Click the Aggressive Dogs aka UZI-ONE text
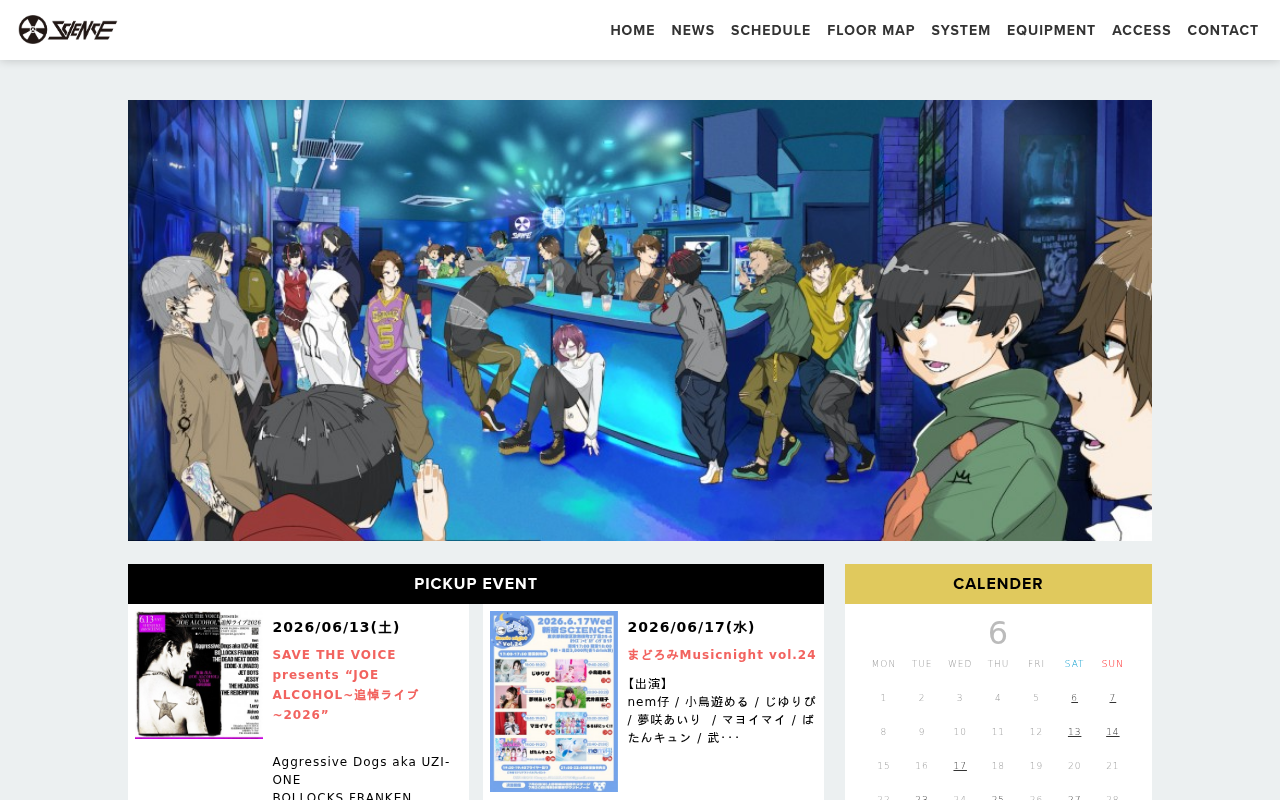The height and width of the screenshot is (800, 1280). tap(361, 770)
